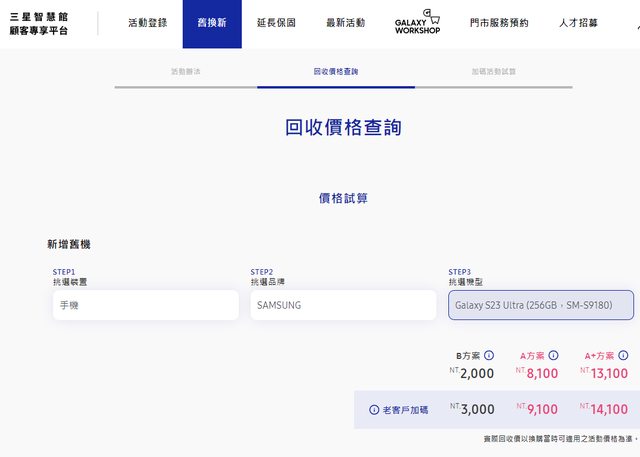This screenshot has width=640, height=457.
Task: Go to the 活動登錄 menu item
Action: pyautogui.click(x=147, y=23)
